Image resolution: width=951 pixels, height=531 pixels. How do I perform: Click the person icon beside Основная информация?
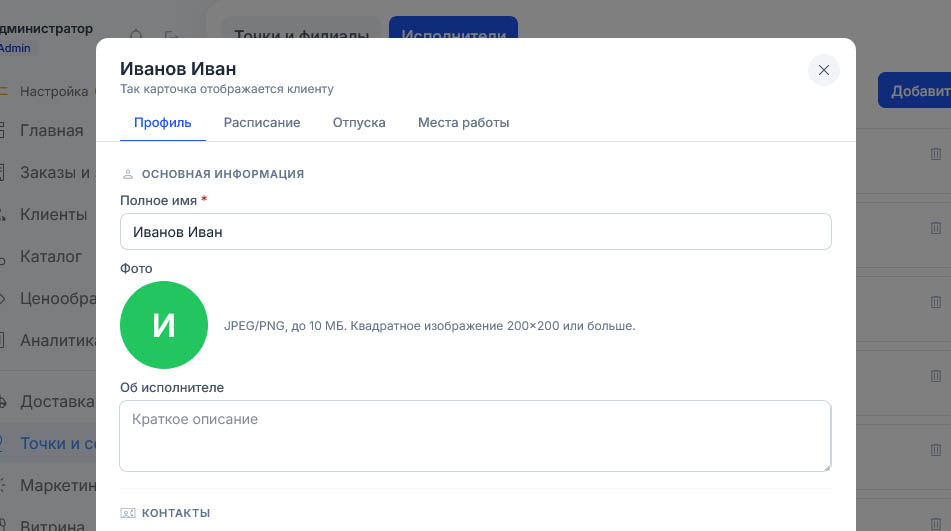(x=128, y=174)
